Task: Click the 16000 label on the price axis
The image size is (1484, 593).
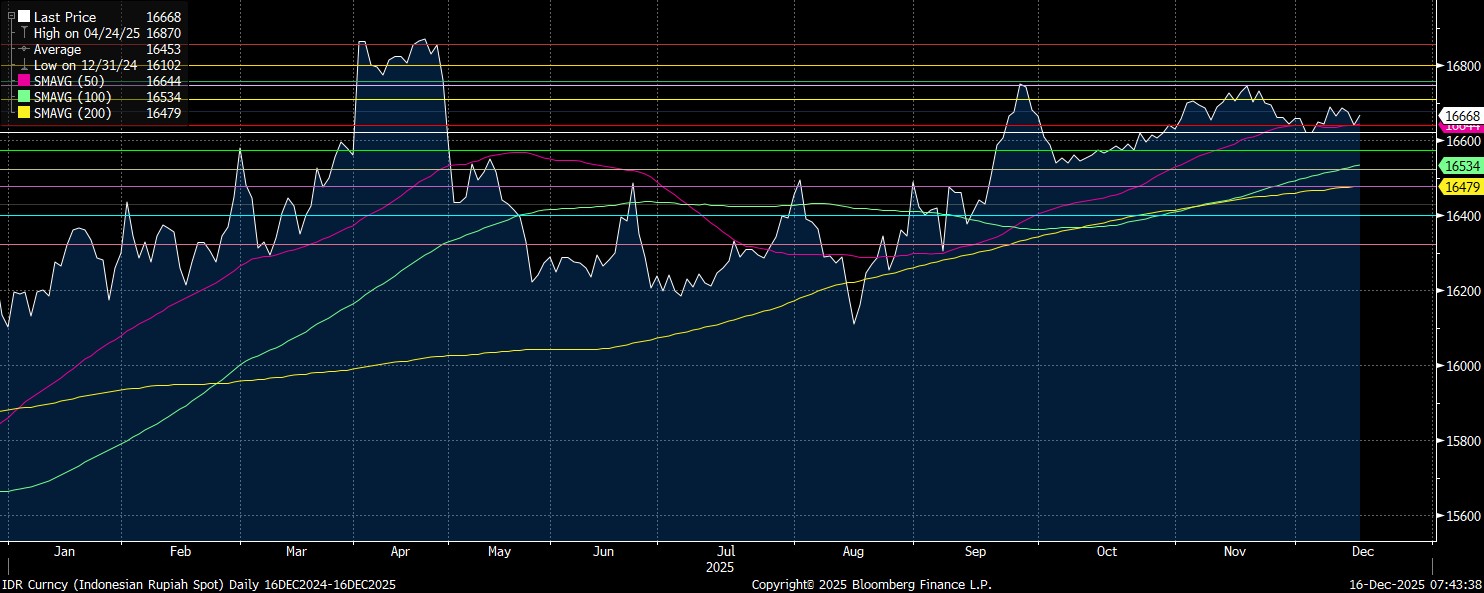Action: click(x=1460, y=366)
